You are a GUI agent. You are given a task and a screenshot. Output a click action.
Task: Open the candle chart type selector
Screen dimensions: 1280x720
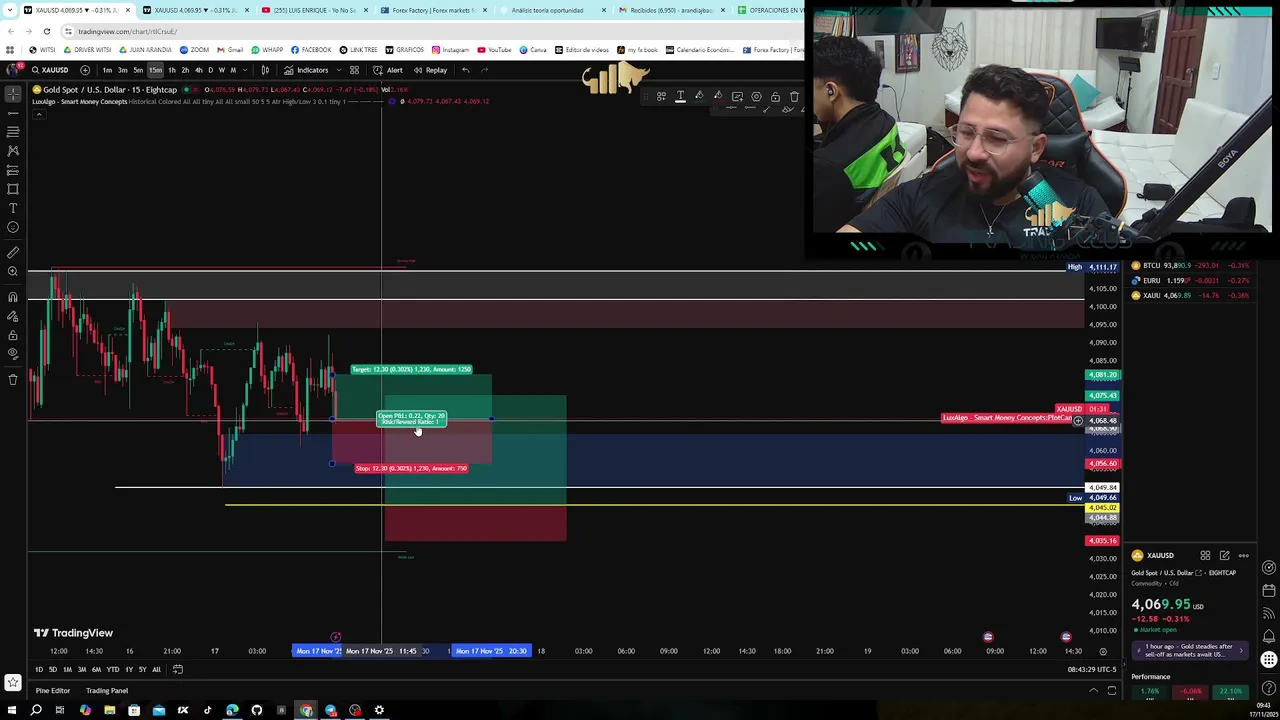265,70
